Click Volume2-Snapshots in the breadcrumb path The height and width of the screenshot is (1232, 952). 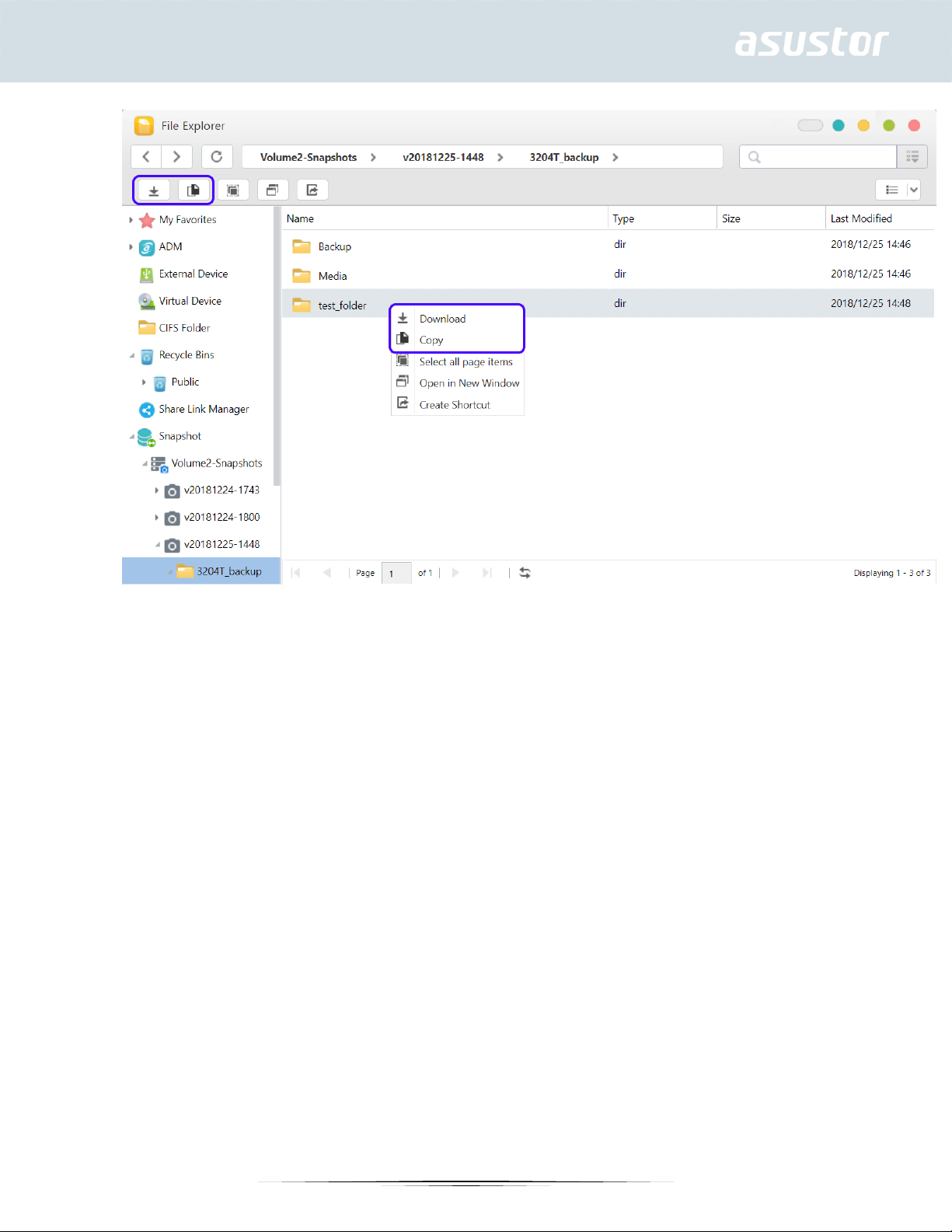(x=309, y=157)
